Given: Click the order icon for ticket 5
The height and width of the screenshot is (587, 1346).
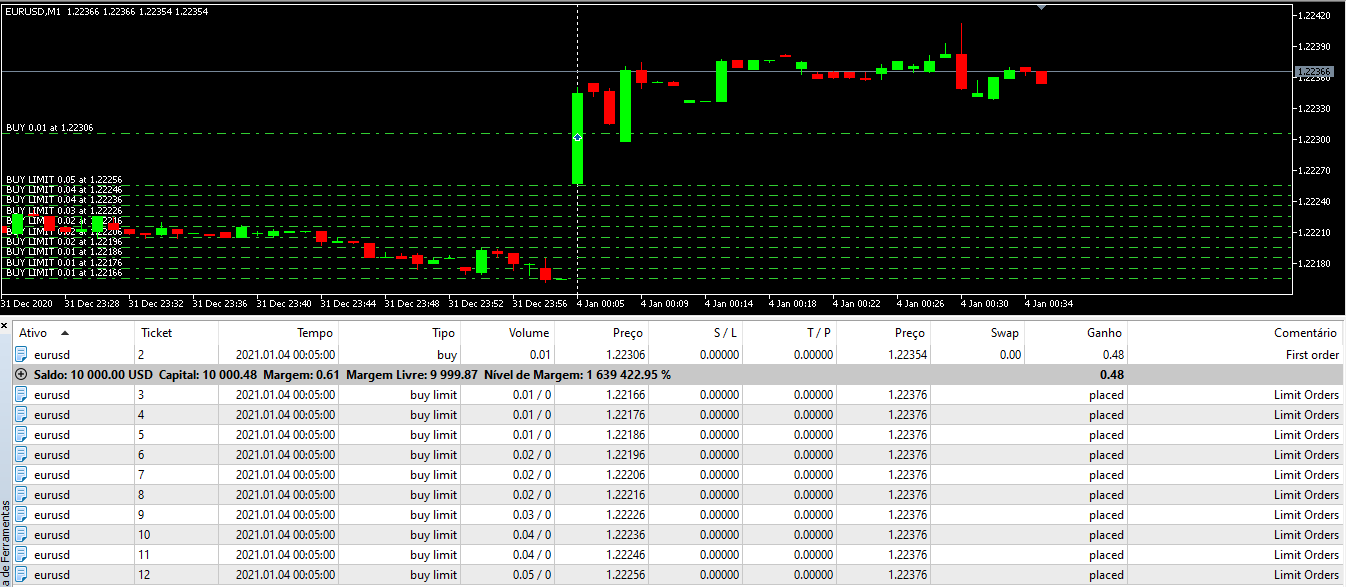Looking at the screenshot, I should [x=21, y=434].
